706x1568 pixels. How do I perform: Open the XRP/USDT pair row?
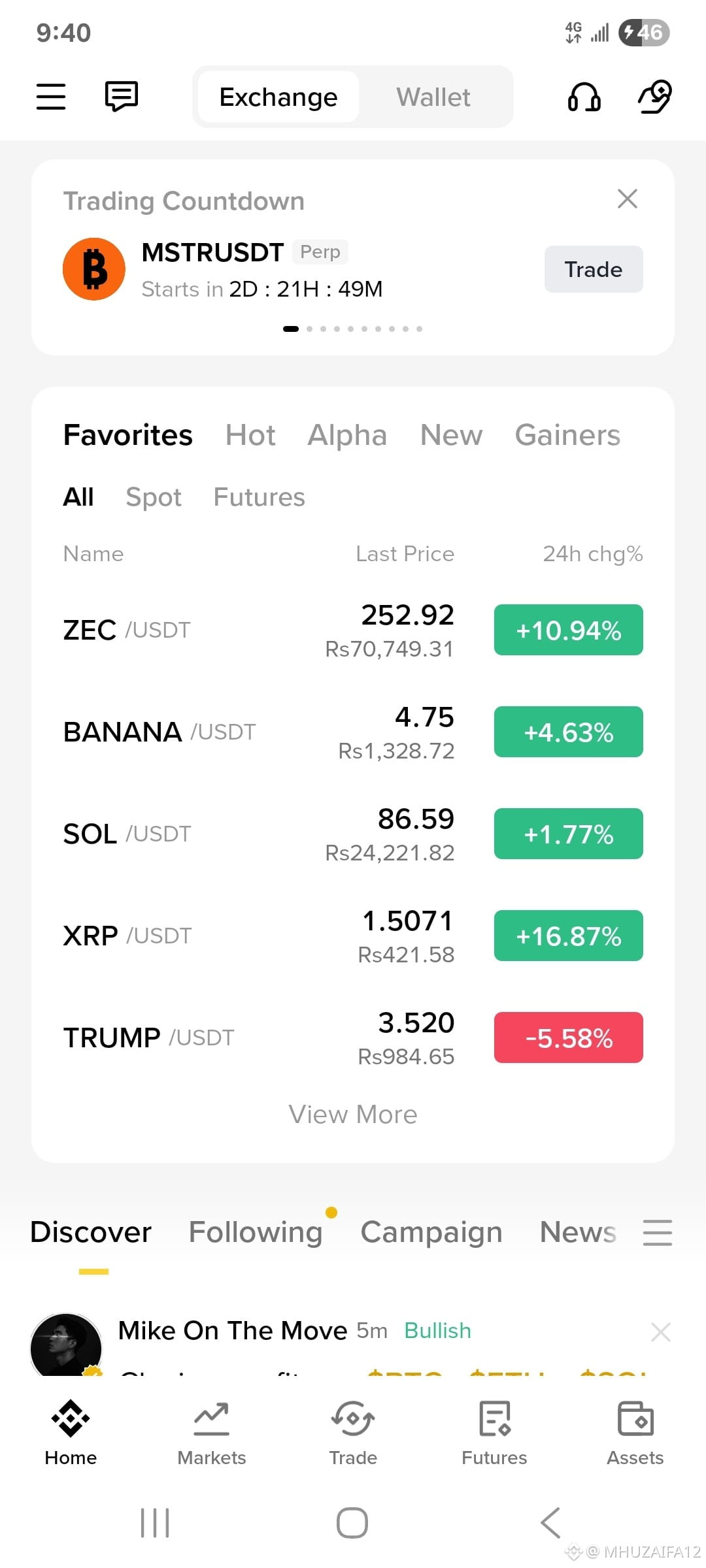pyautogui.click(x=353, y=936)
